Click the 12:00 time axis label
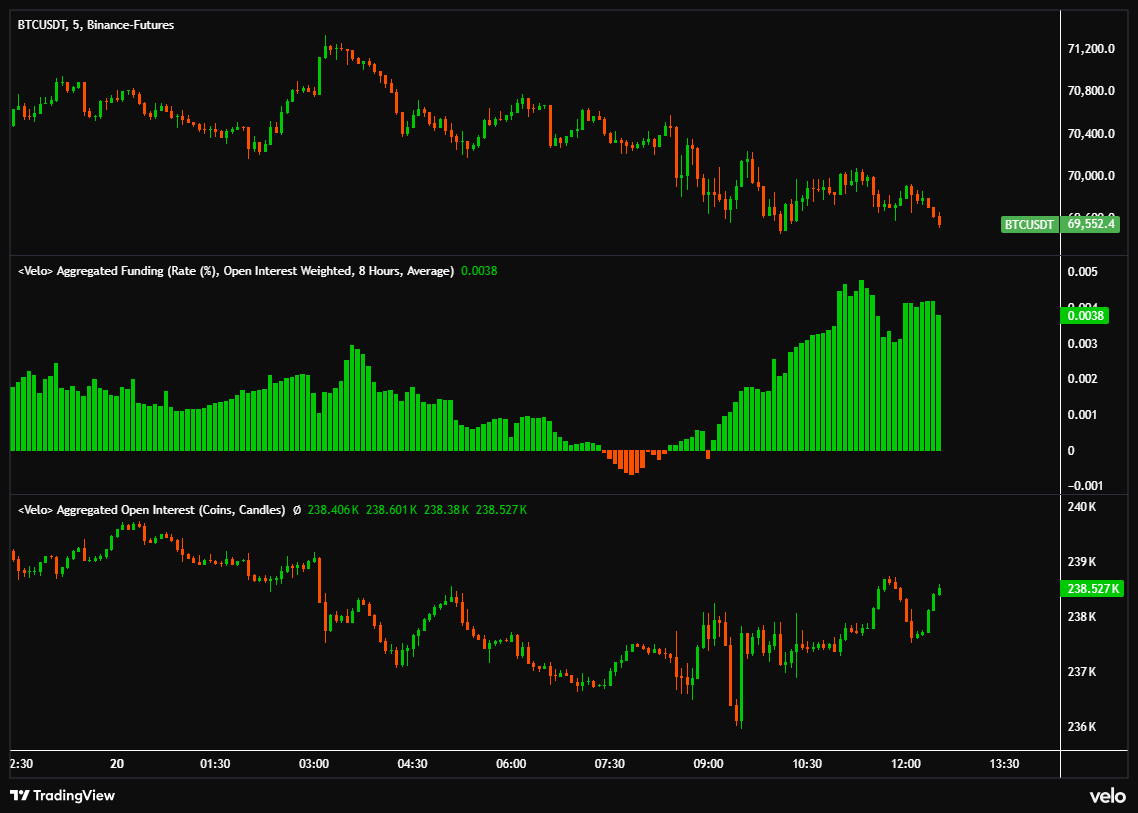This screenshot has height=813, width=1138. (906, 764)
